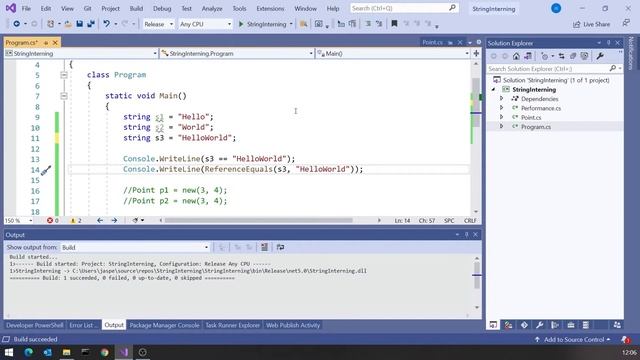640x360 pixels.
Task: Click the split editor plus icon
Action: (476, 53)
